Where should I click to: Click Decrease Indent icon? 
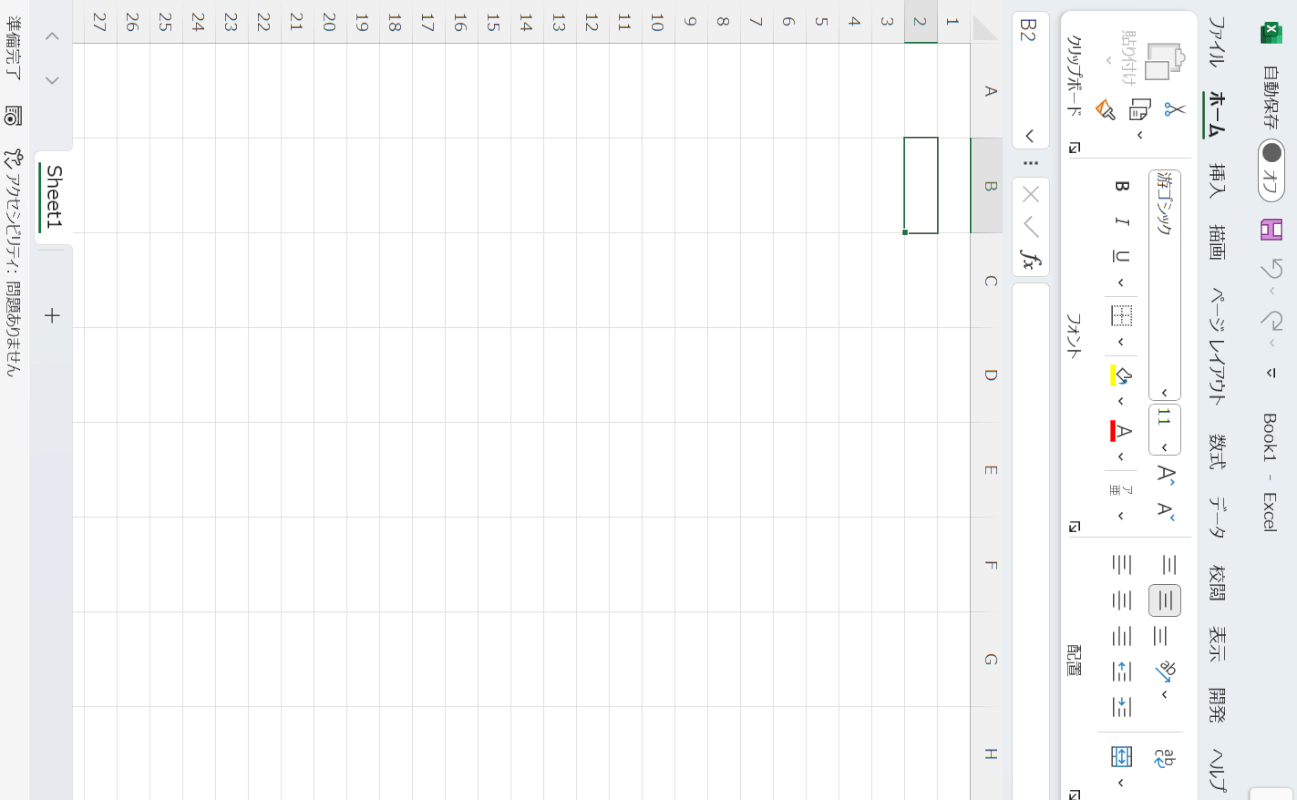point(1121,672)
